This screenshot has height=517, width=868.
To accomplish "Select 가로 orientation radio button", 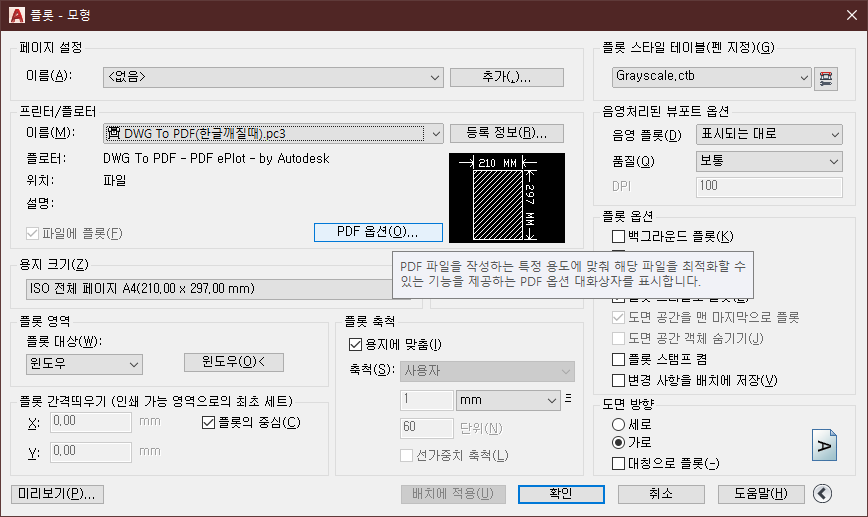I will point(618,442).
